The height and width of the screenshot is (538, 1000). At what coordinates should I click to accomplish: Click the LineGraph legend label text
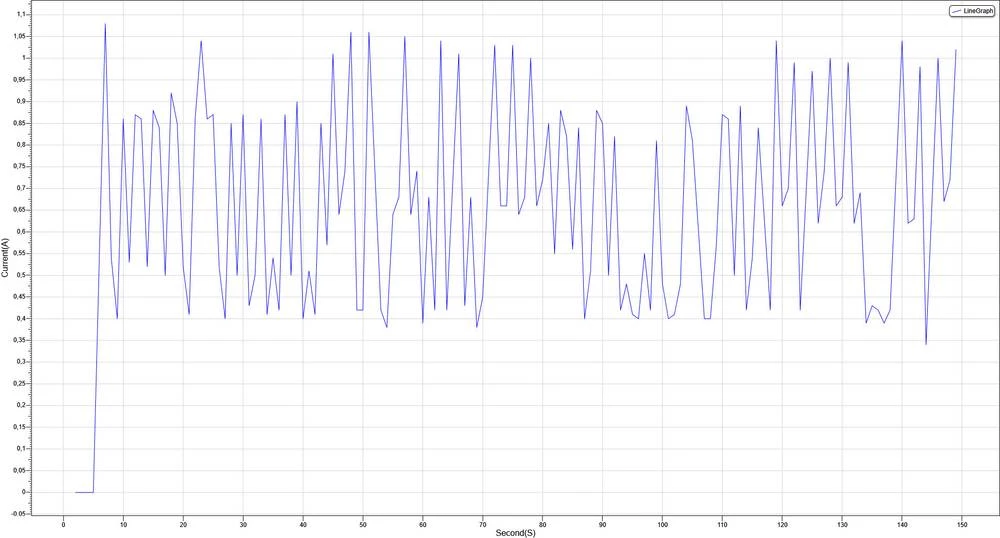[978, 11]
